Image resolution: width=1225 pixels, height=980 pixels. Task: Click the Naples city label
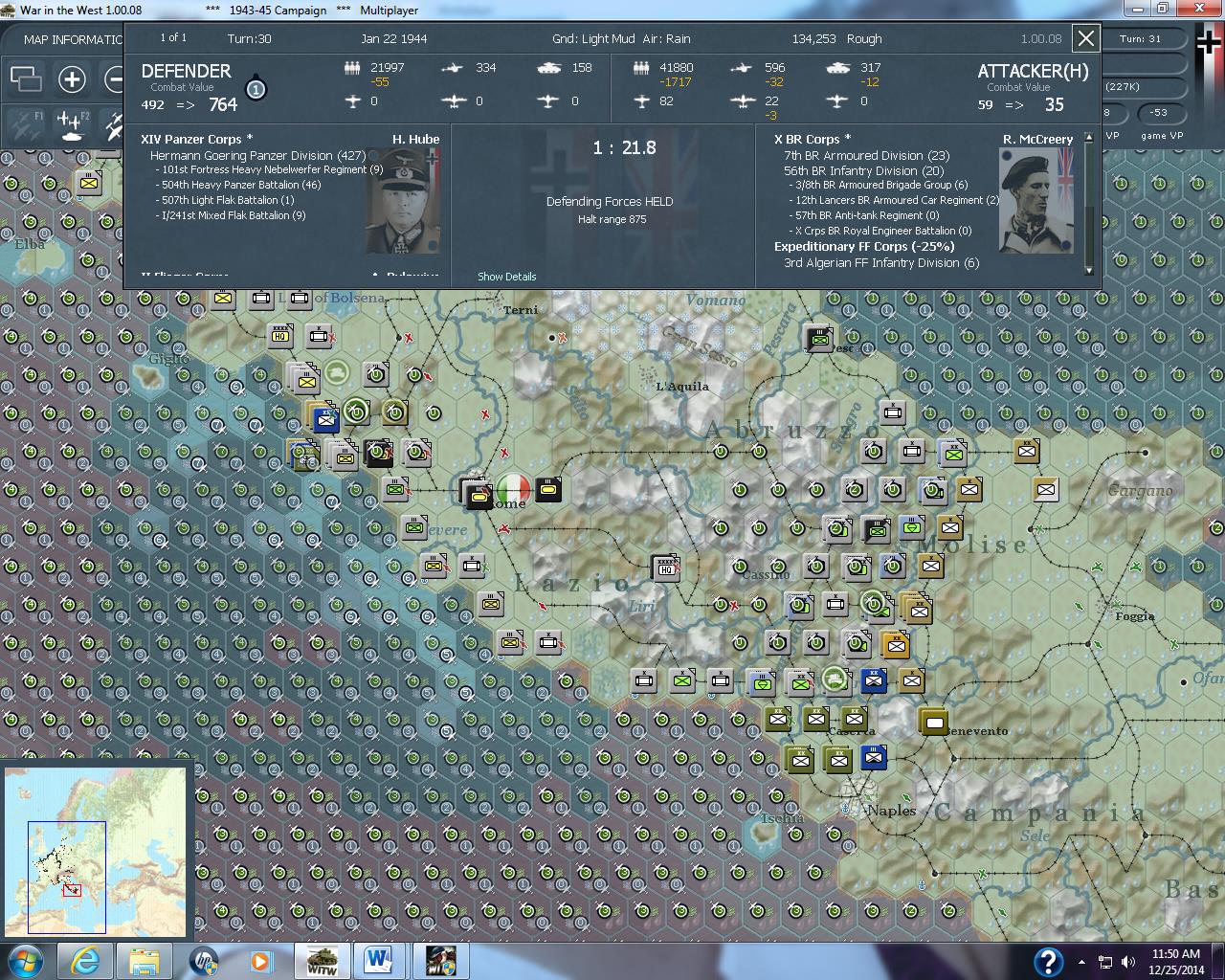pos(891,811)
